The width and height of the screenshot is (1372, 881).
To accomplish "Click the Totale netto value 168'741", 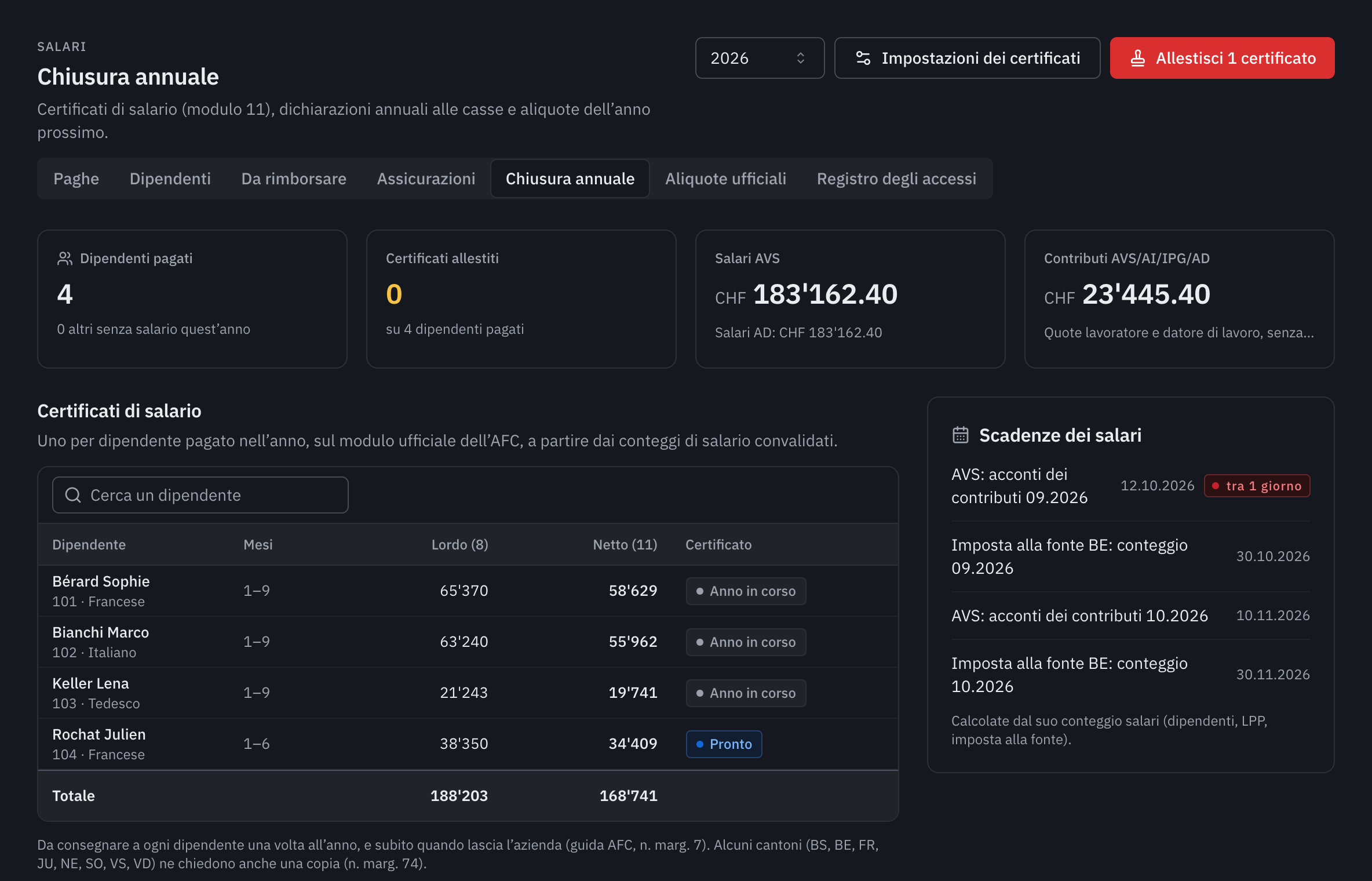I will click(x=628, y=796).
